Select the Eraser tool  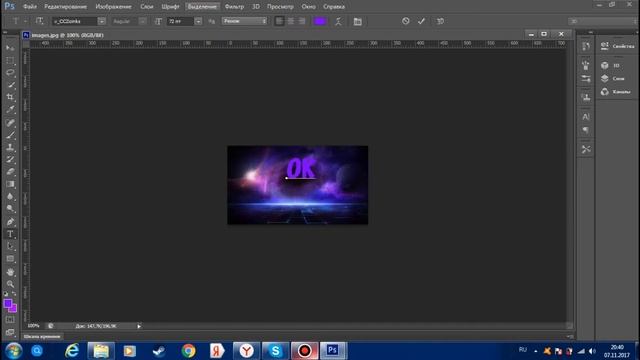click(10, 172)
